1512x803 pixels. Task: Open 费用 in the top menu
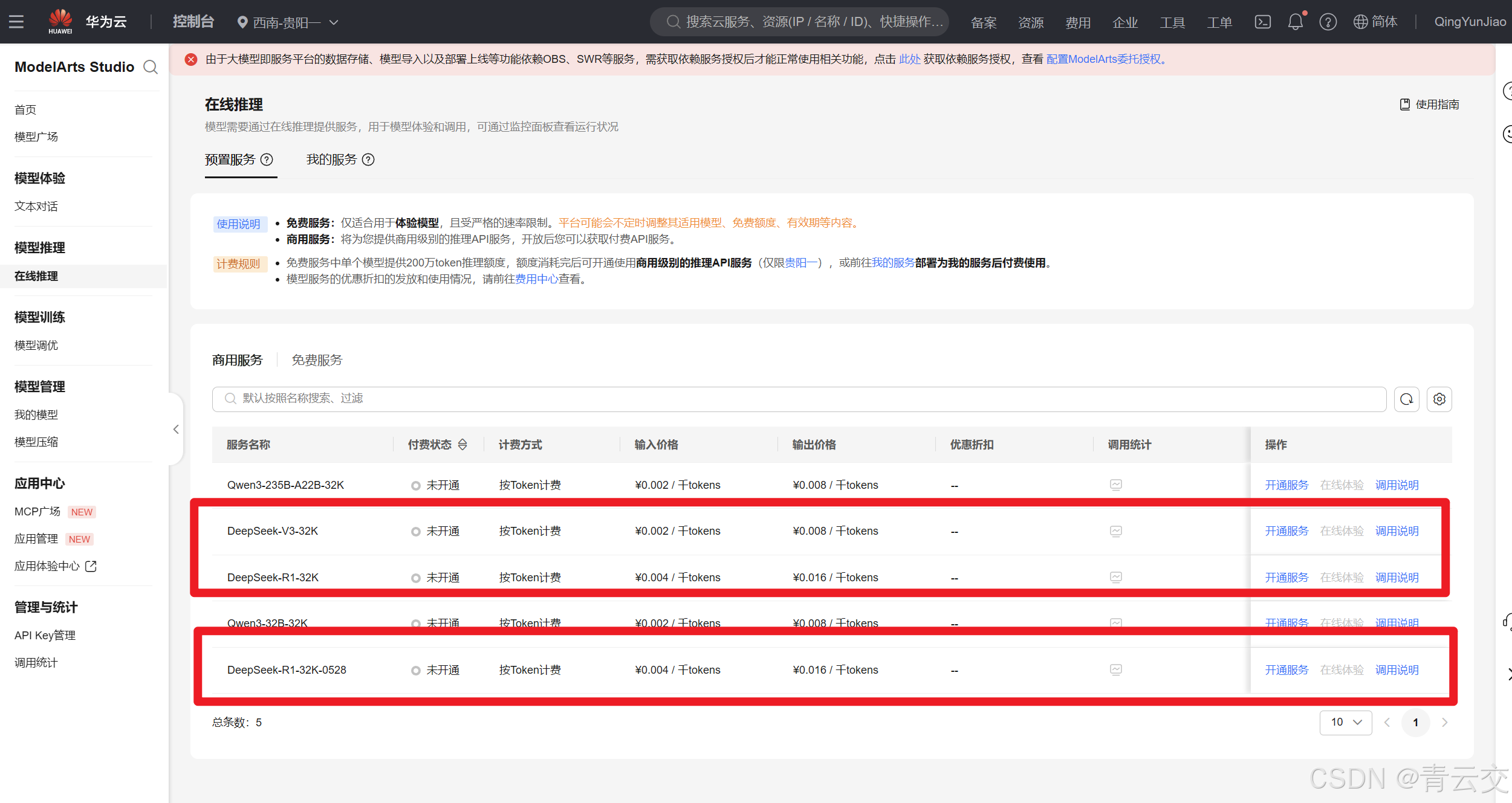1078,22
